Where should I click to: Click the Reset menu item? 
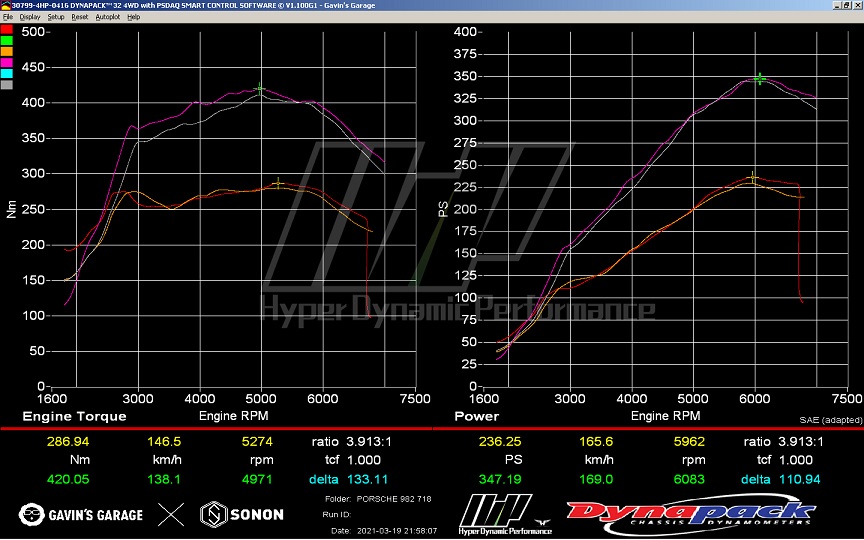coord(80,17)
